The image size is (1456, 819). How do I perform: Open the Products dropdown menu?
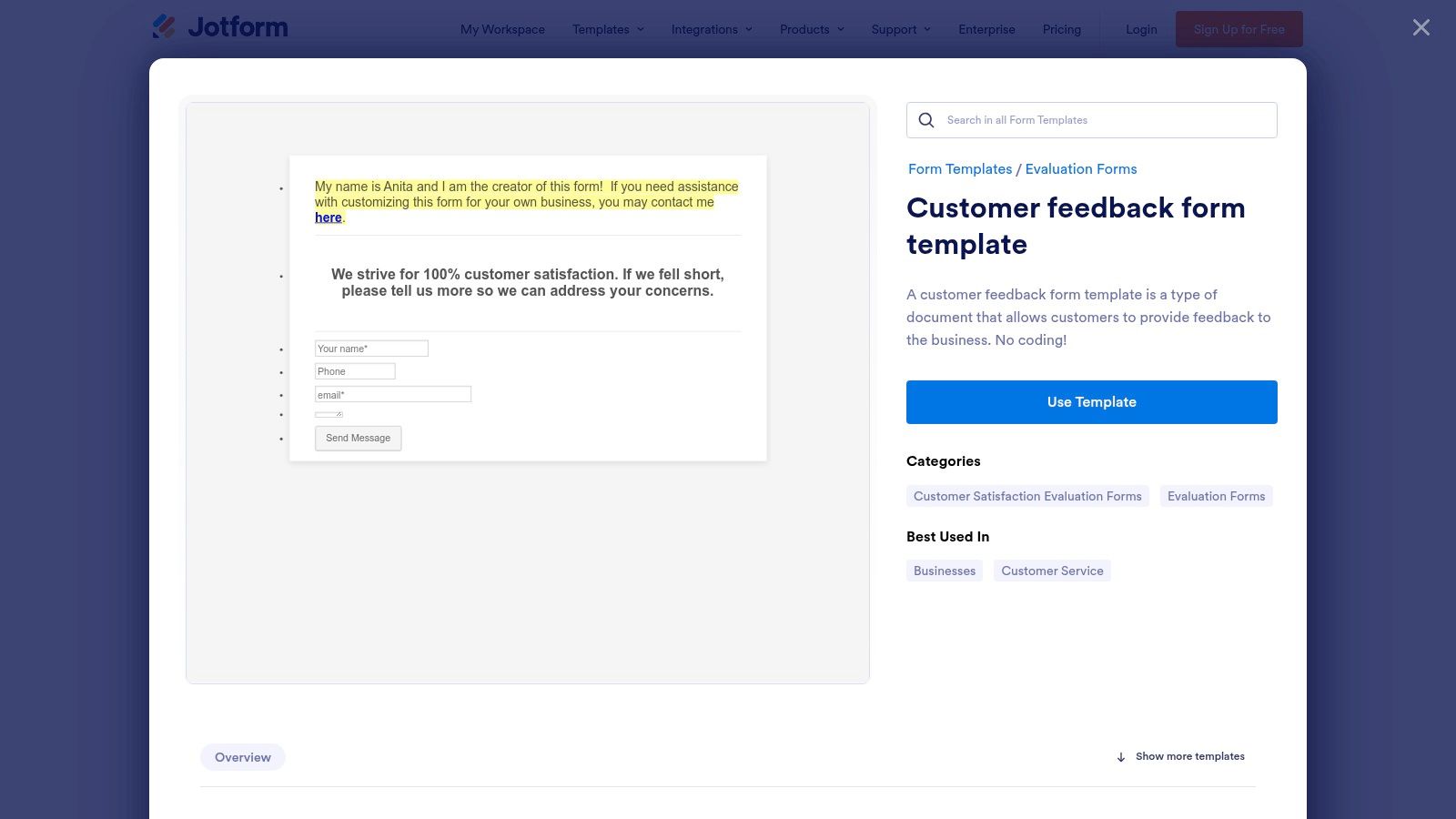[812, 29]
